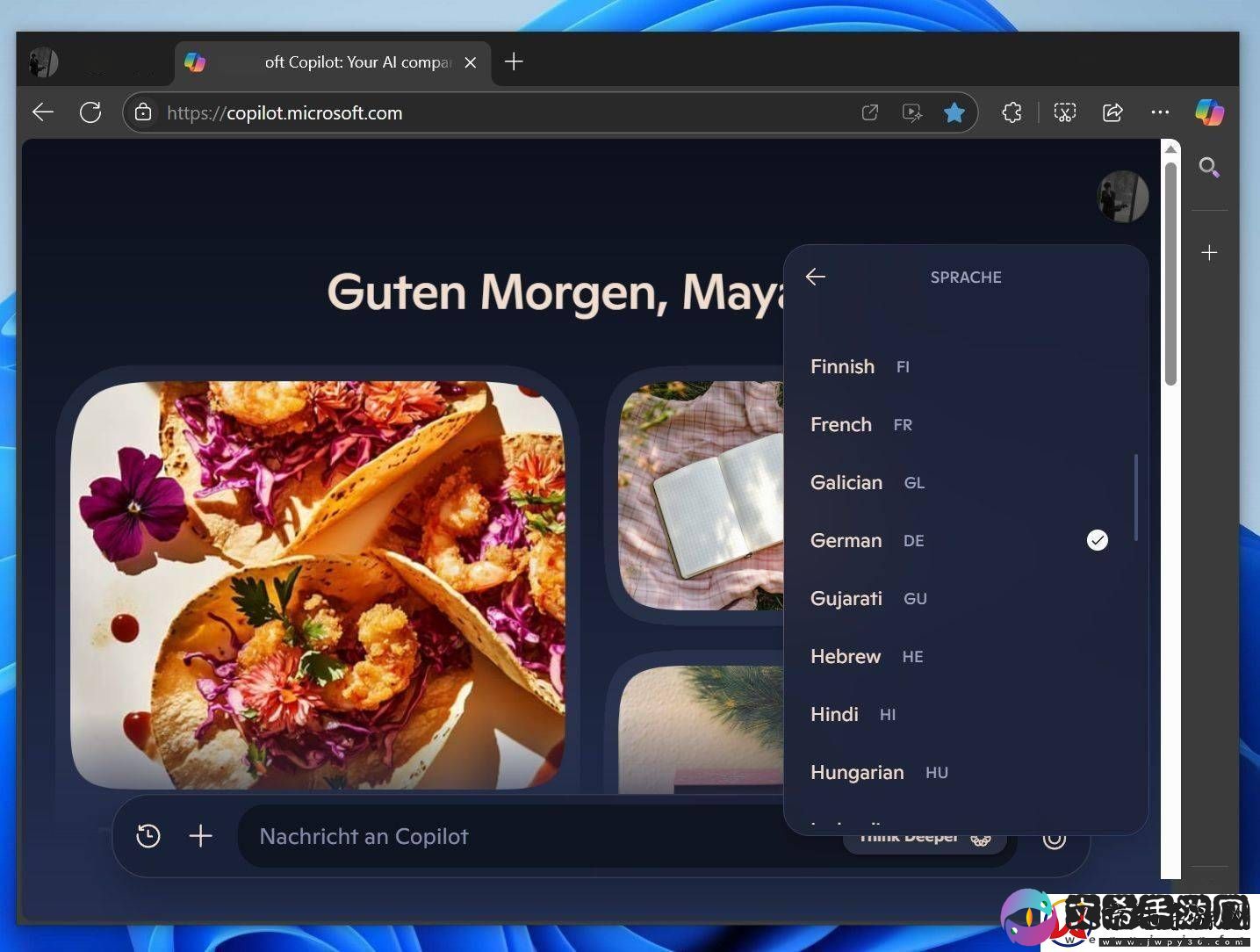Share this page icon
This screenshot has height=952, width=1260.
[1112, 112]
